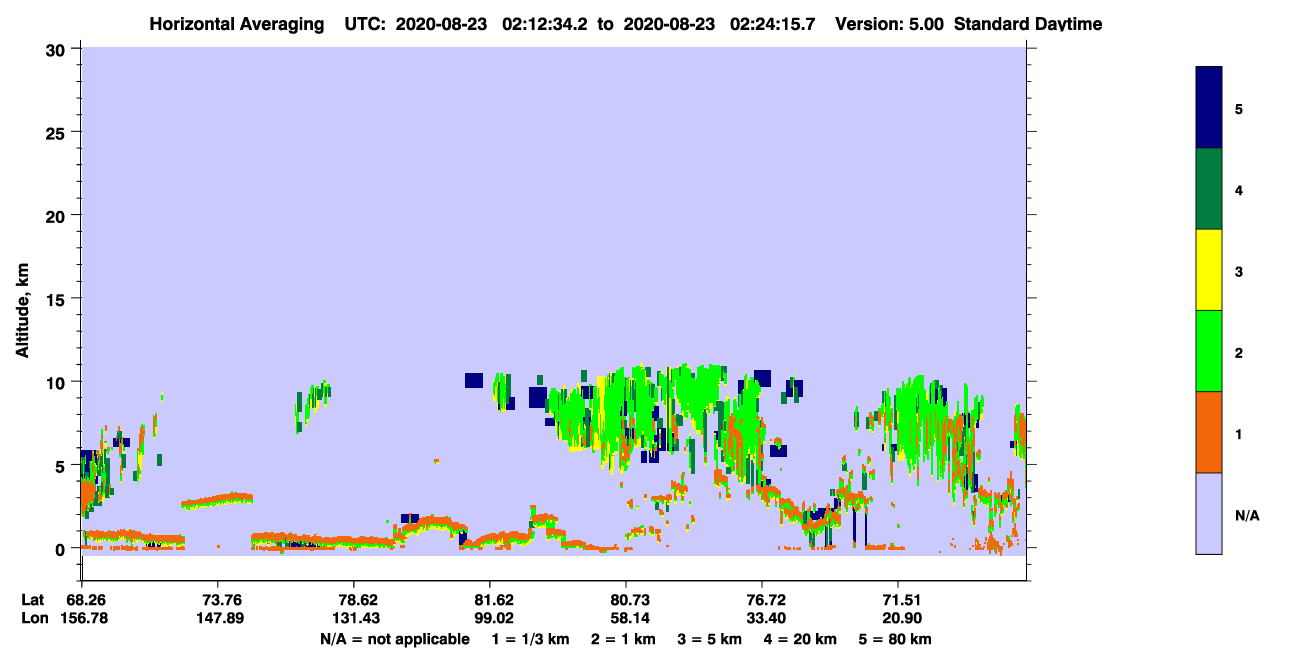
Task: Click the end time '02:24:15.7'
Action: click(774, 24)
